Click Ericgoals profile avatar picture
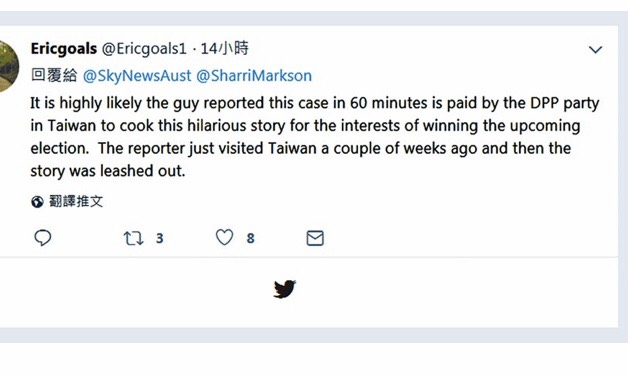 (8, 66)
